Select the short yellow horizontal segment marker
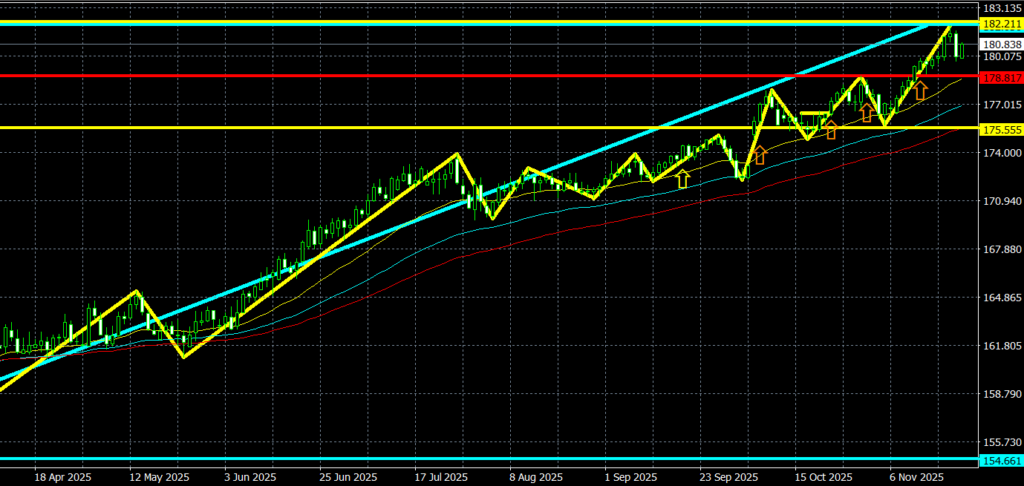The height and width of the screenshot is (486, 1024). 812,114
